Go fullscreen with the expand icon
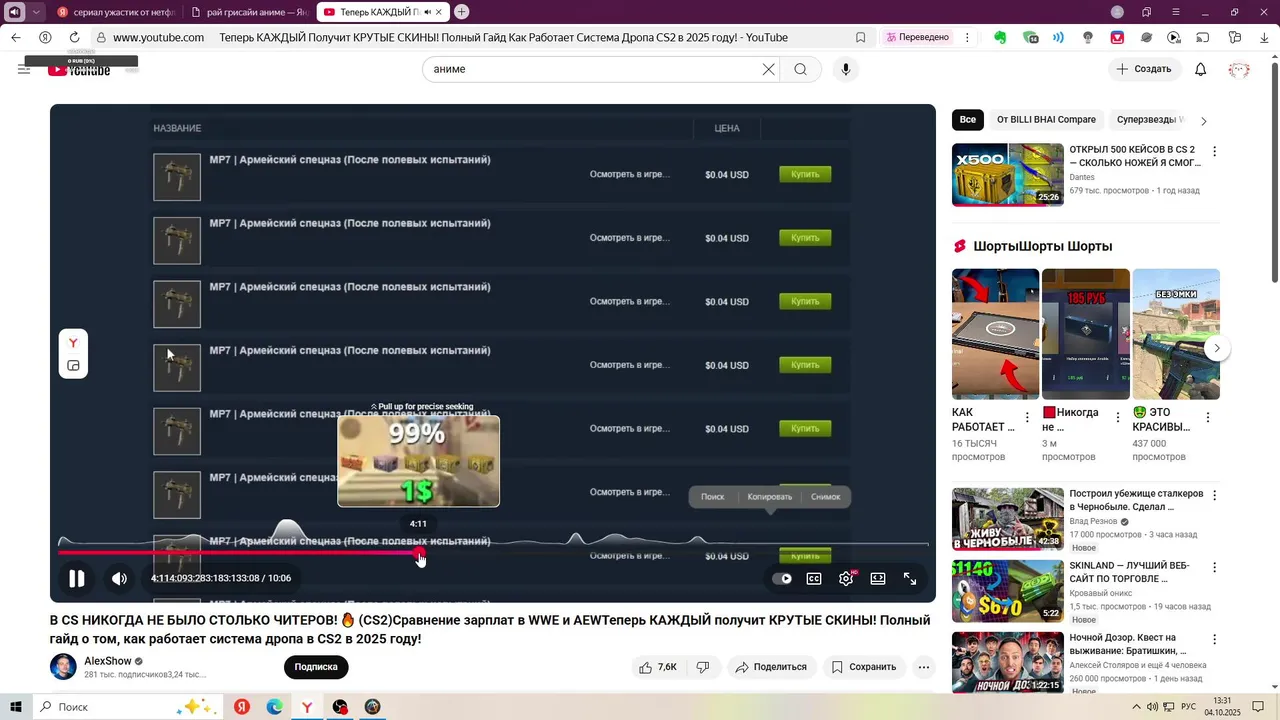Viewport: 1280px width, 720px height. coord(910,578)
